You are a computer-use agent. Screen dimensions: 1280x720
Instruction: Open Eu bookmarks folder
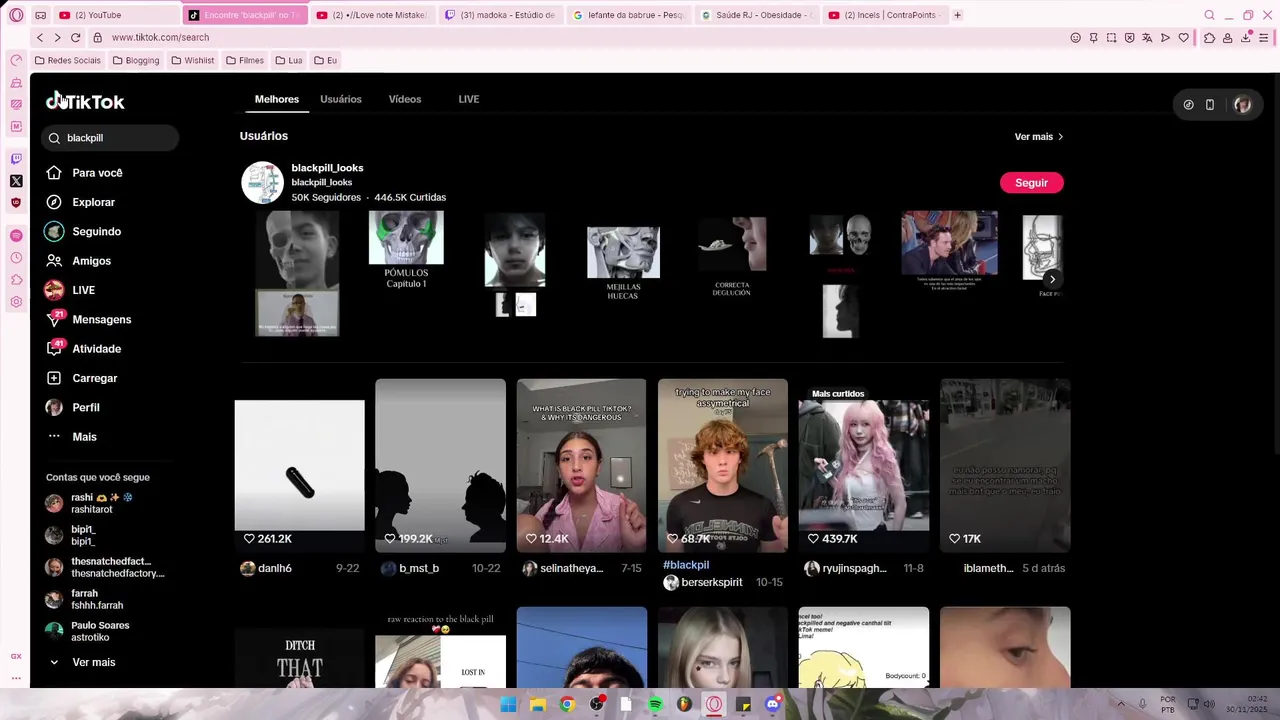point(326,60)
